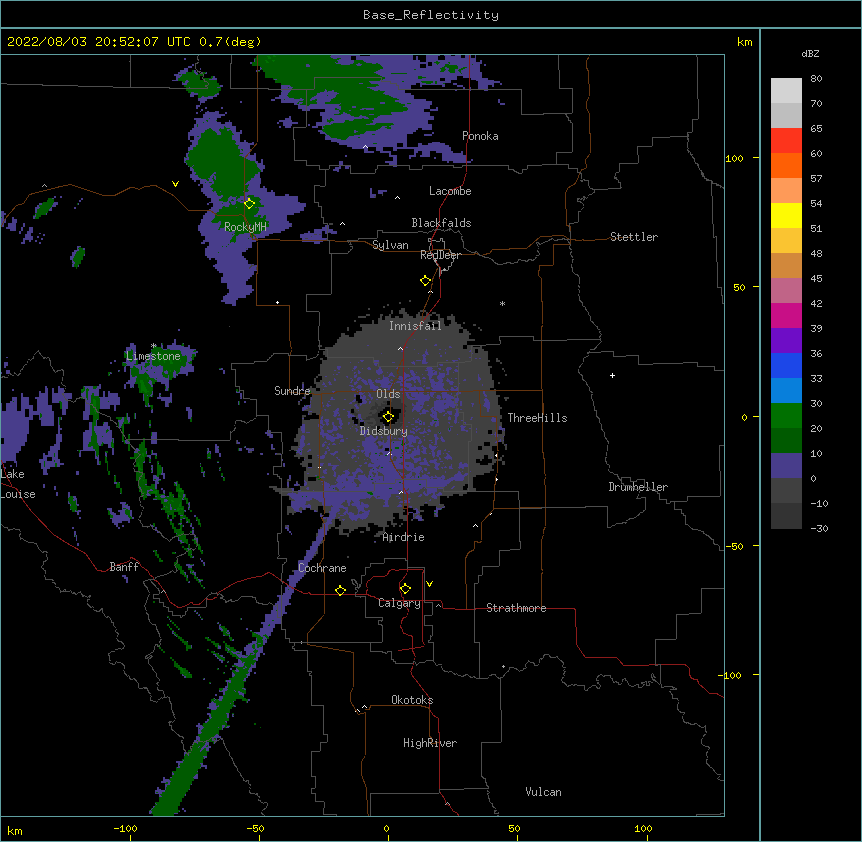Image resolution: width=862 pixels, height=842 pixels.
Task: Click the Cochrane town label
Action: [322, 568]
